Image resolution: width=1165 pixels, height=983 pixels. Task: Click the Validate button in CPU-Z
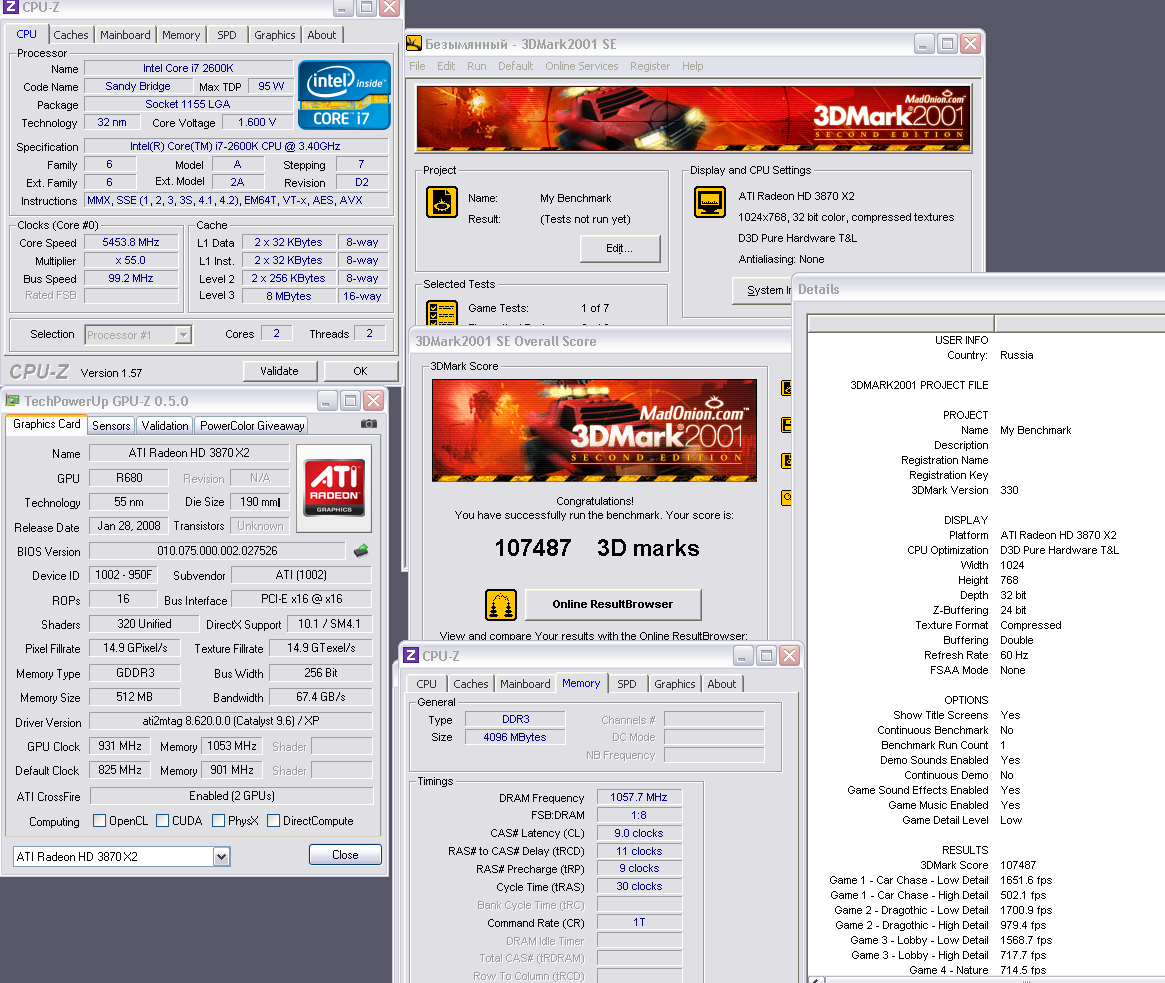click(279, 371)
